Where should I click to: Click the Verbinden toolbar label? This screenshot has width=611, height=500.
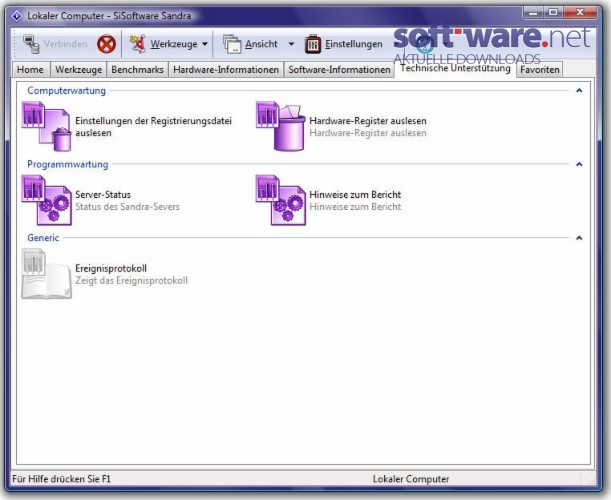(x=65, y=44)
